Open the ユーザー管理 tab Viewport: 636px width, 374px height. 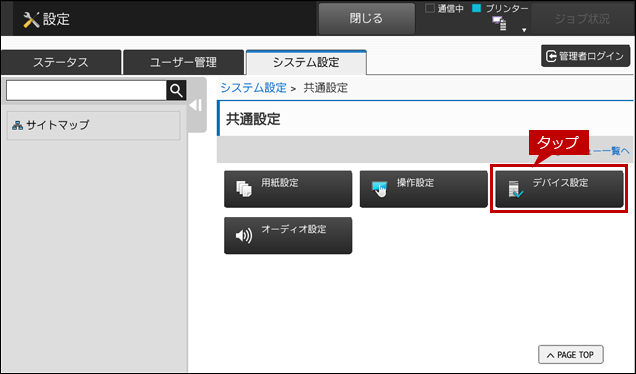[x=183, y=62]
